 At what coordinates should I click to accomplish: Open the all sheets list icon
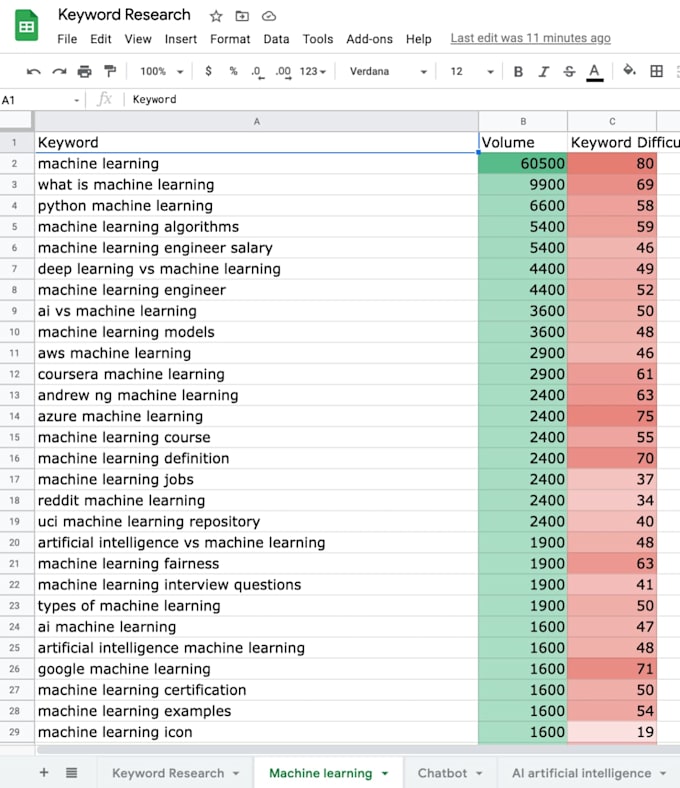pos(71,772)
